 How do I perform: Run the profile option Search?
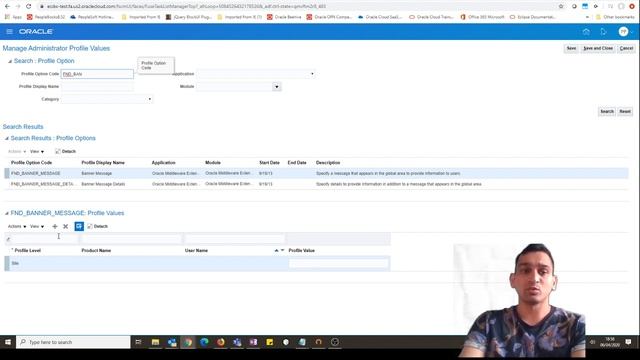point(607,111)
